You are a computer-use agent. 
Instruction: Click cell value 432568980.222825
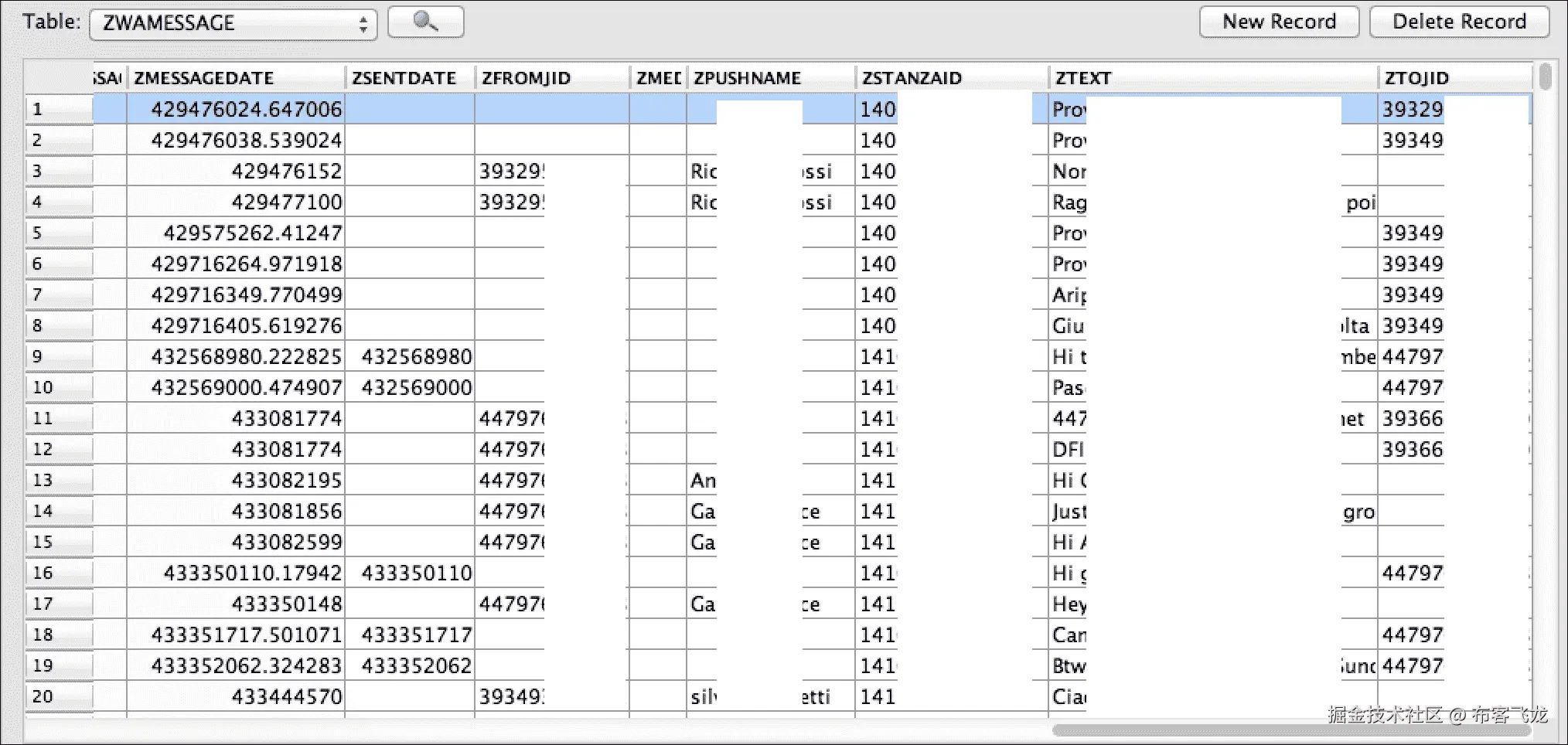point(236,356)
